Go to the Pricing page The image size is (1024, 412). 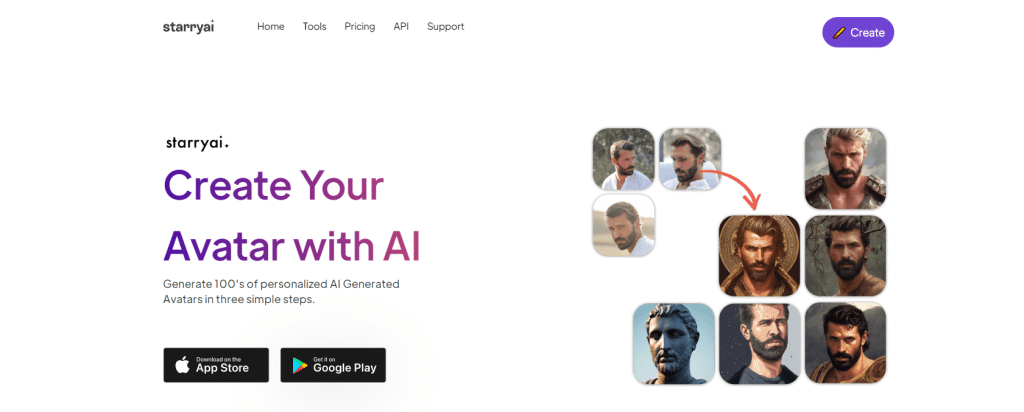point(360,27)
